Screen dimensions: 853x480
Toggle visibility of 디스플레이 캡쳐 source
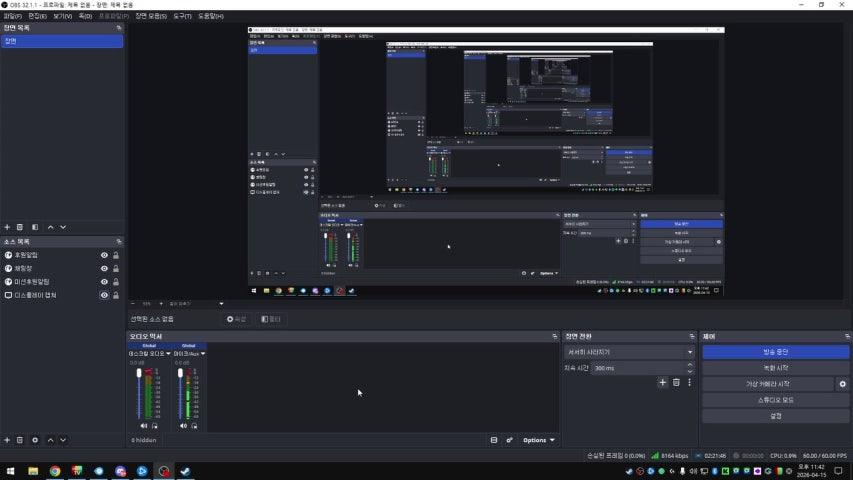click(104, 296)
